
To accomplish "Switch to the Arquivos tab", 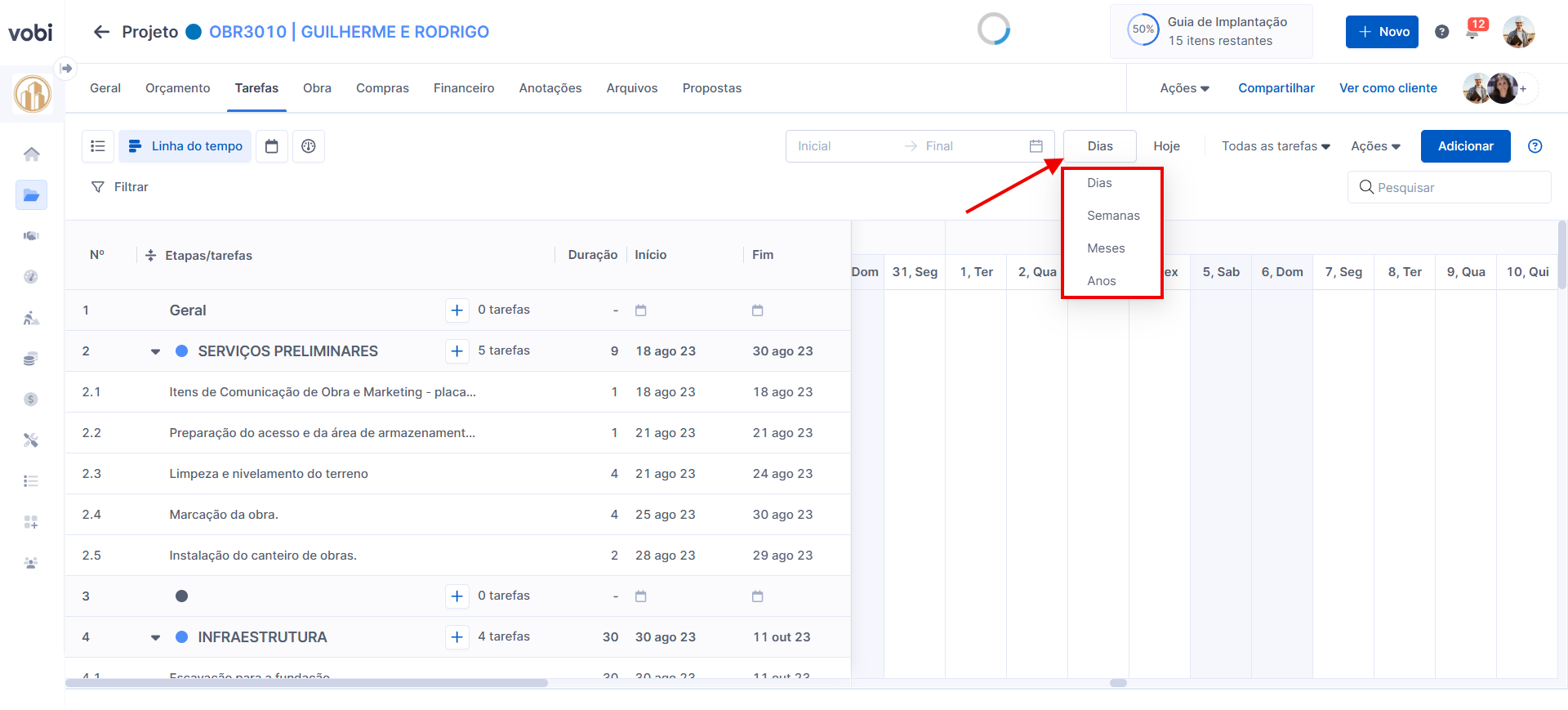I will (x=632, y=88).
